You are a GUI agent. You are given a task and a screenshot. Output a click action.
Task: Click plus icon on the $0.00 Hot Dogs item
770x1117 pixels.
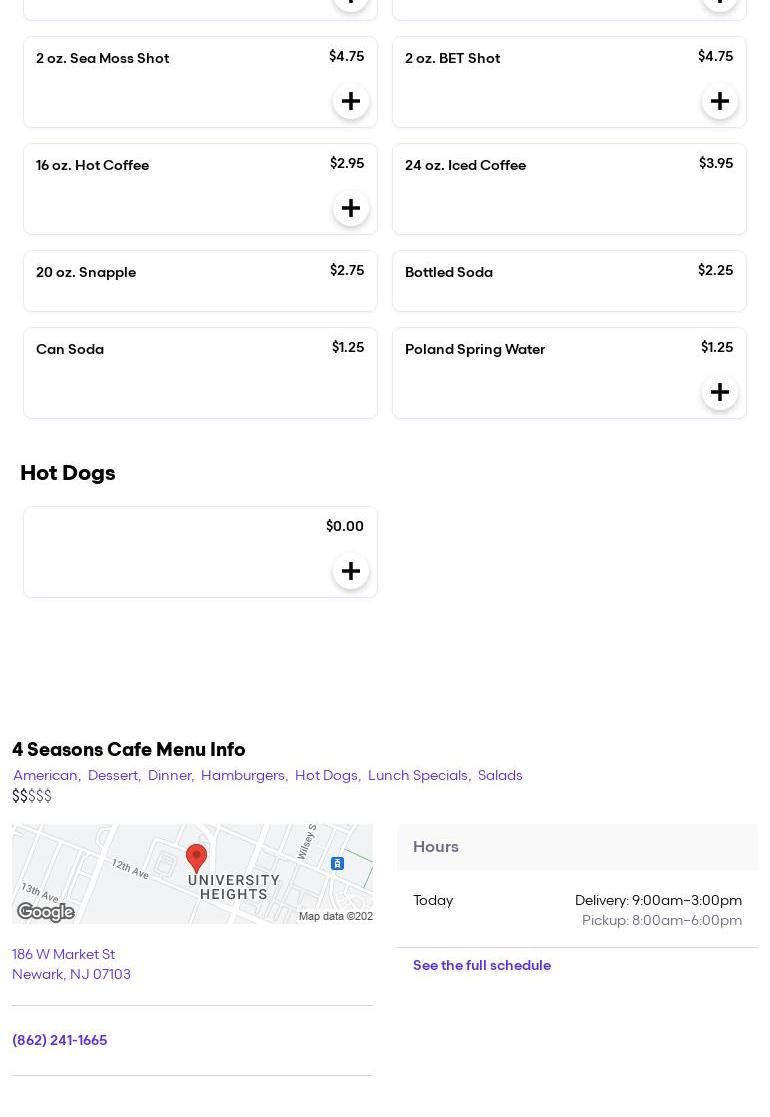pyautogui.click(x=350, y=571)
